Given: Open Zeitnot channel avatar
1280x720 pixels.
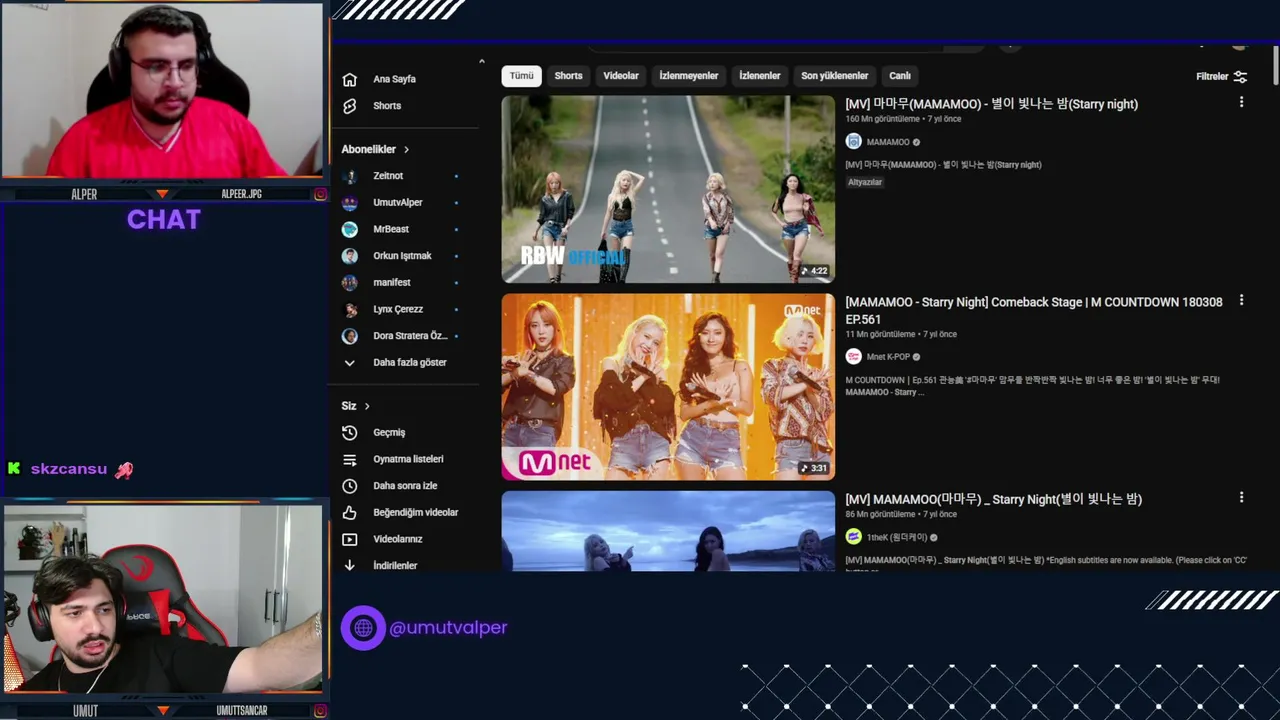Looking at the screenshot, I should 349,176.
